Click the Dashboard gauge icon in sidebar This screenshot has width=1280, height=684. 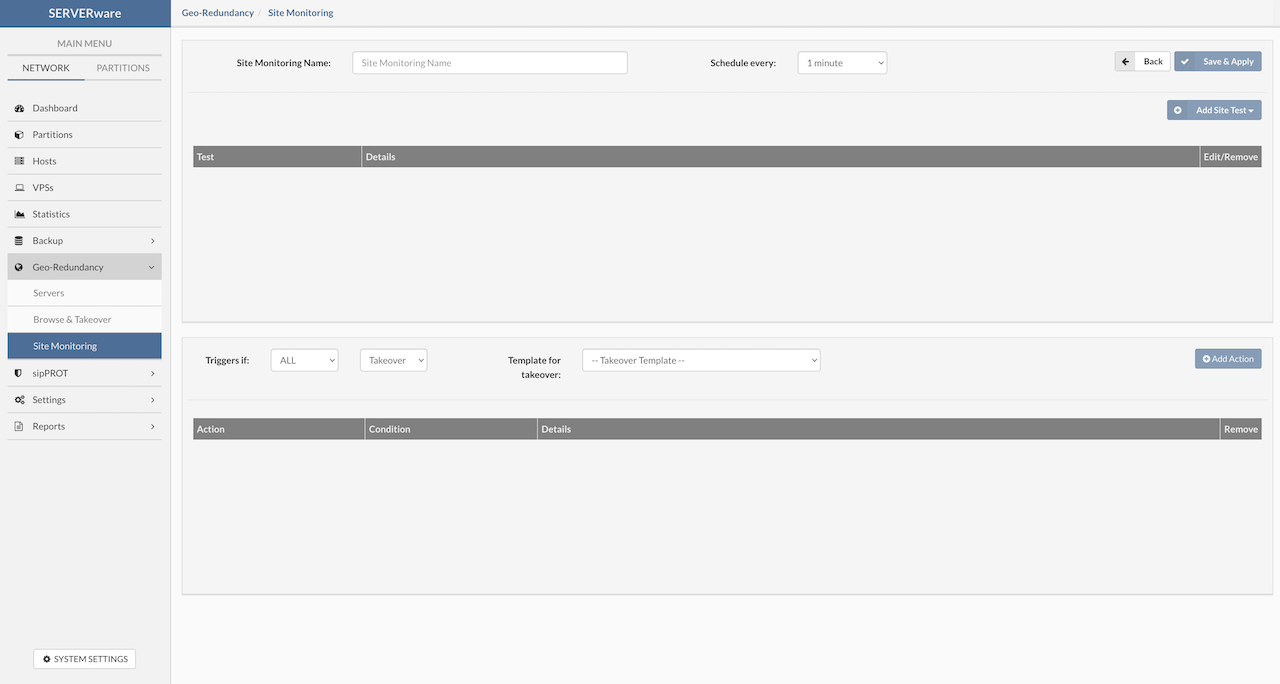click(19, 108)
